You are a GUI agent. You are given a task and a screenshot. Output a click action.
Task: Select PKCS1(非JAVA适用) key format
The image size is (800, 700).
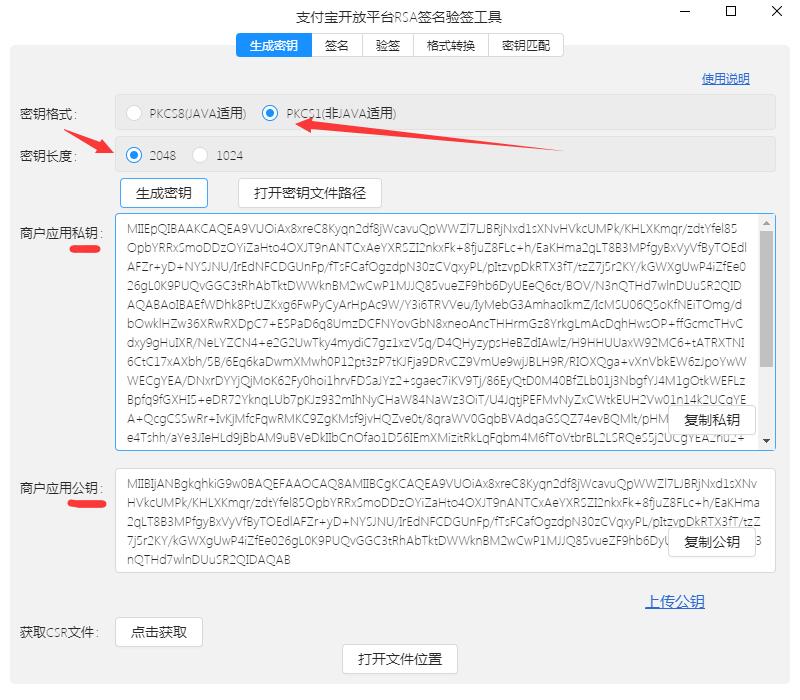[269, 113]
